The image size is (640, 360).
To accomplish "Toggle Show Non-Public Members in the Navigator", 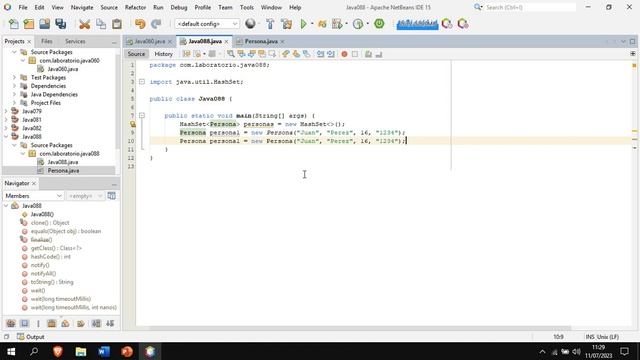I will [51, 324].
